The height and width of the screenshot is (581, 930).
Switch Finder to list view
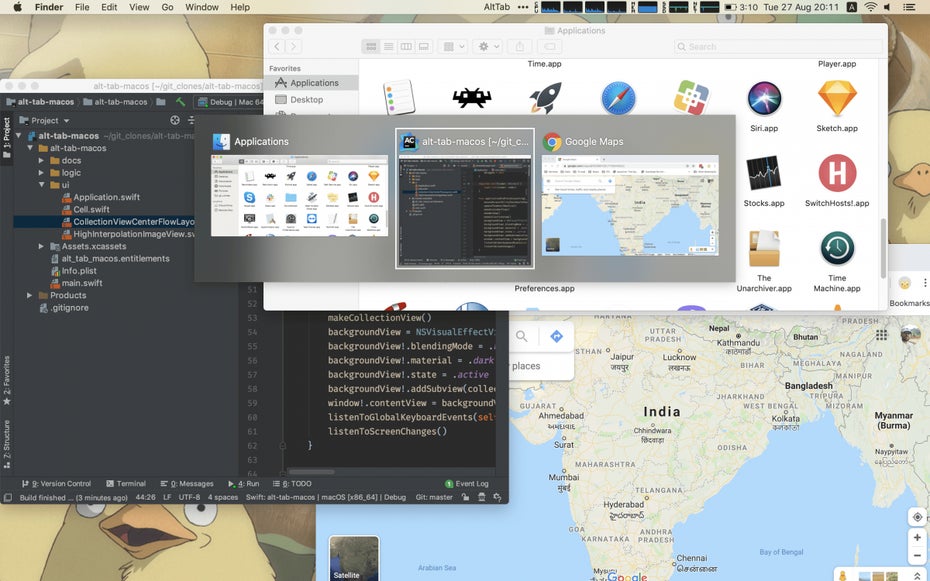coord(388,47)
